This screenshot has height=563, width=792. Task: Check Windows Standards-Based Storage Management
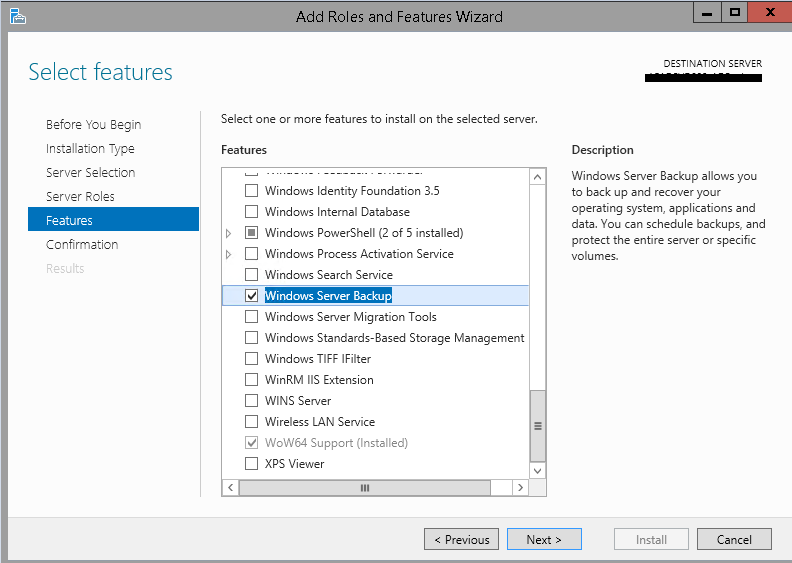coord(251,337)
